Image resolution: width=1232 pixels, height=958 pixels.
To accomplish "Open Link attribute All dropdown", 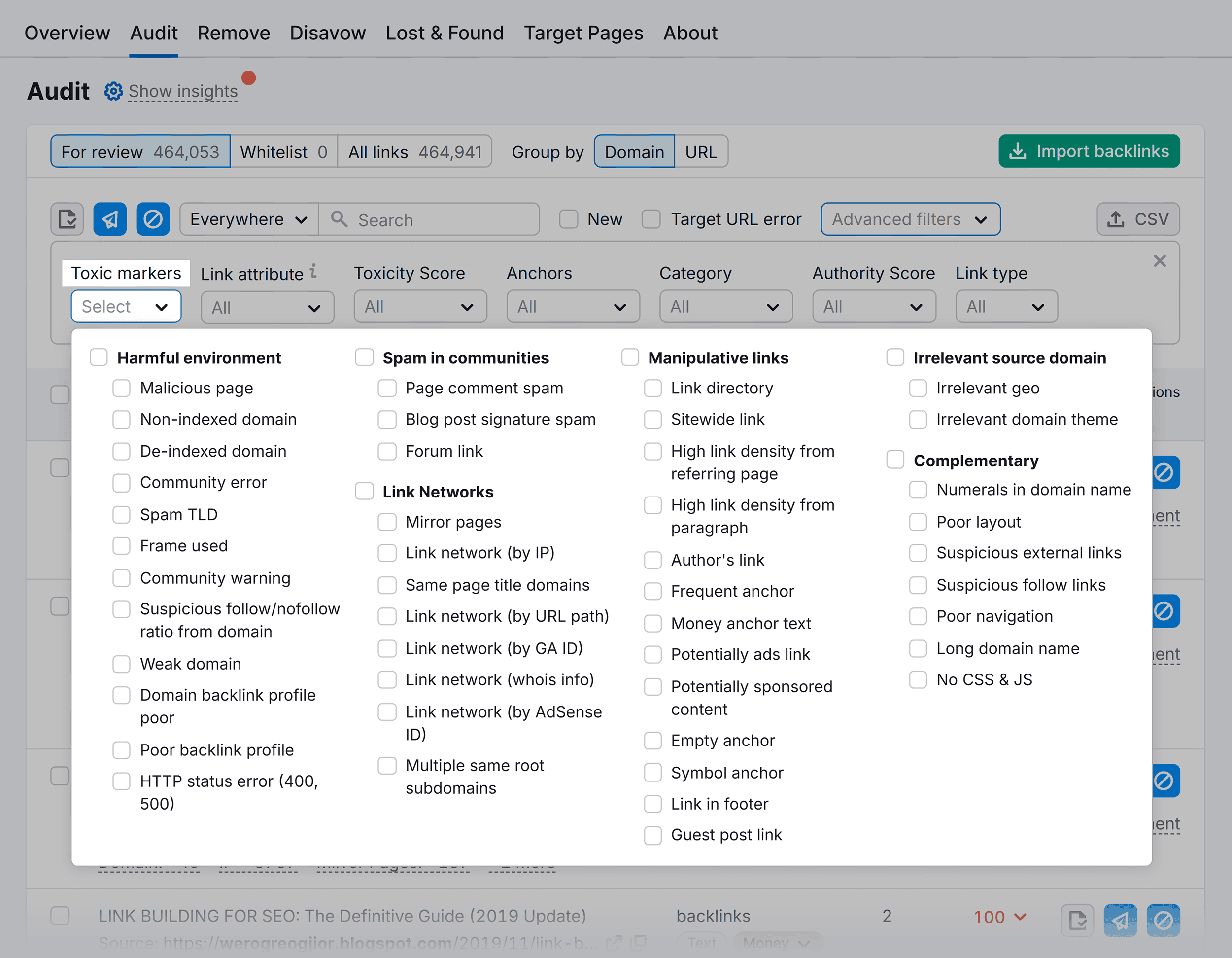I will pyautogui.click(x=268, y=308).
